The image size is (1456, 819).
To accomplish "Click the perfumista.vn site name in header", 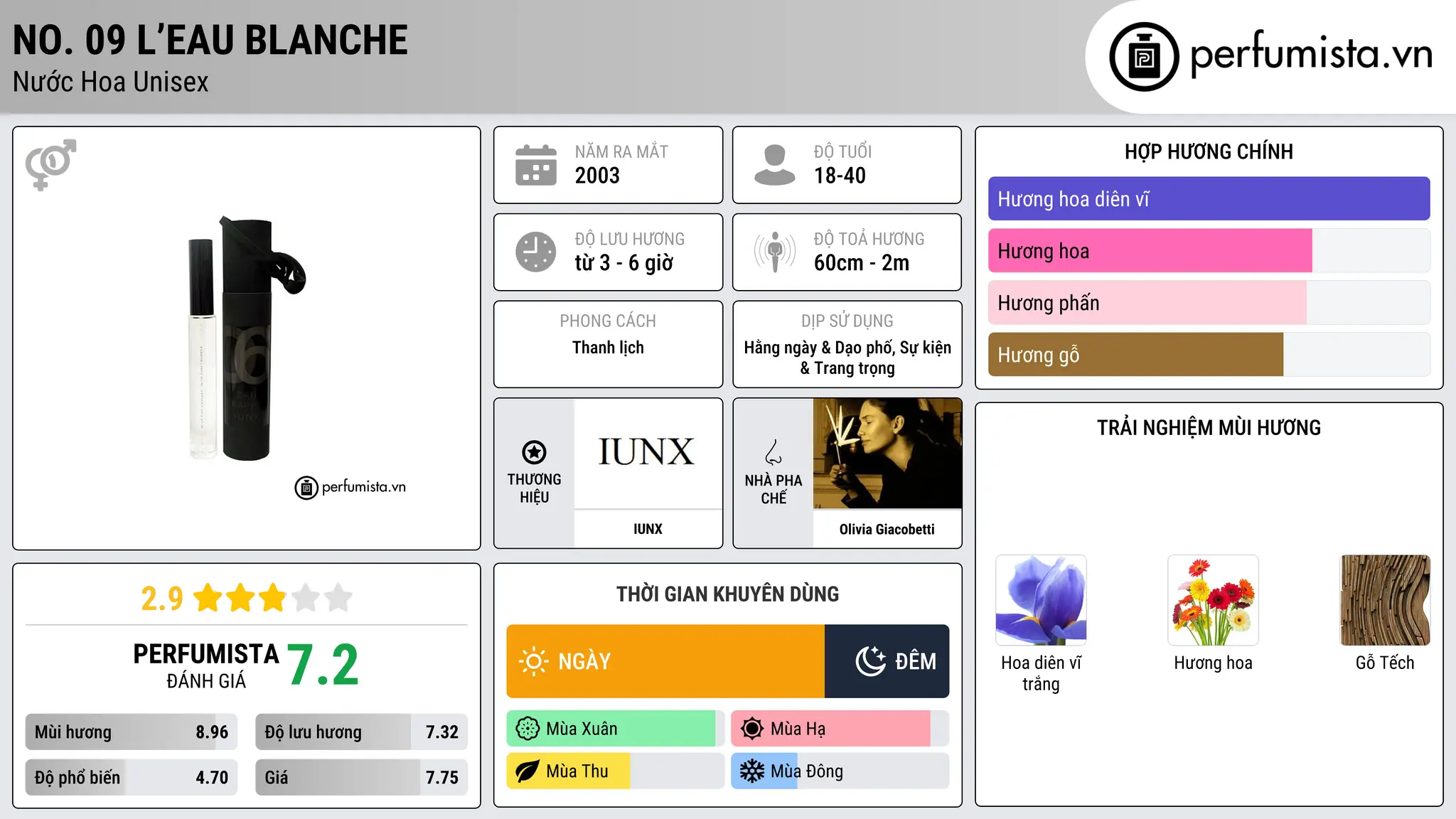I will 1312,53.
